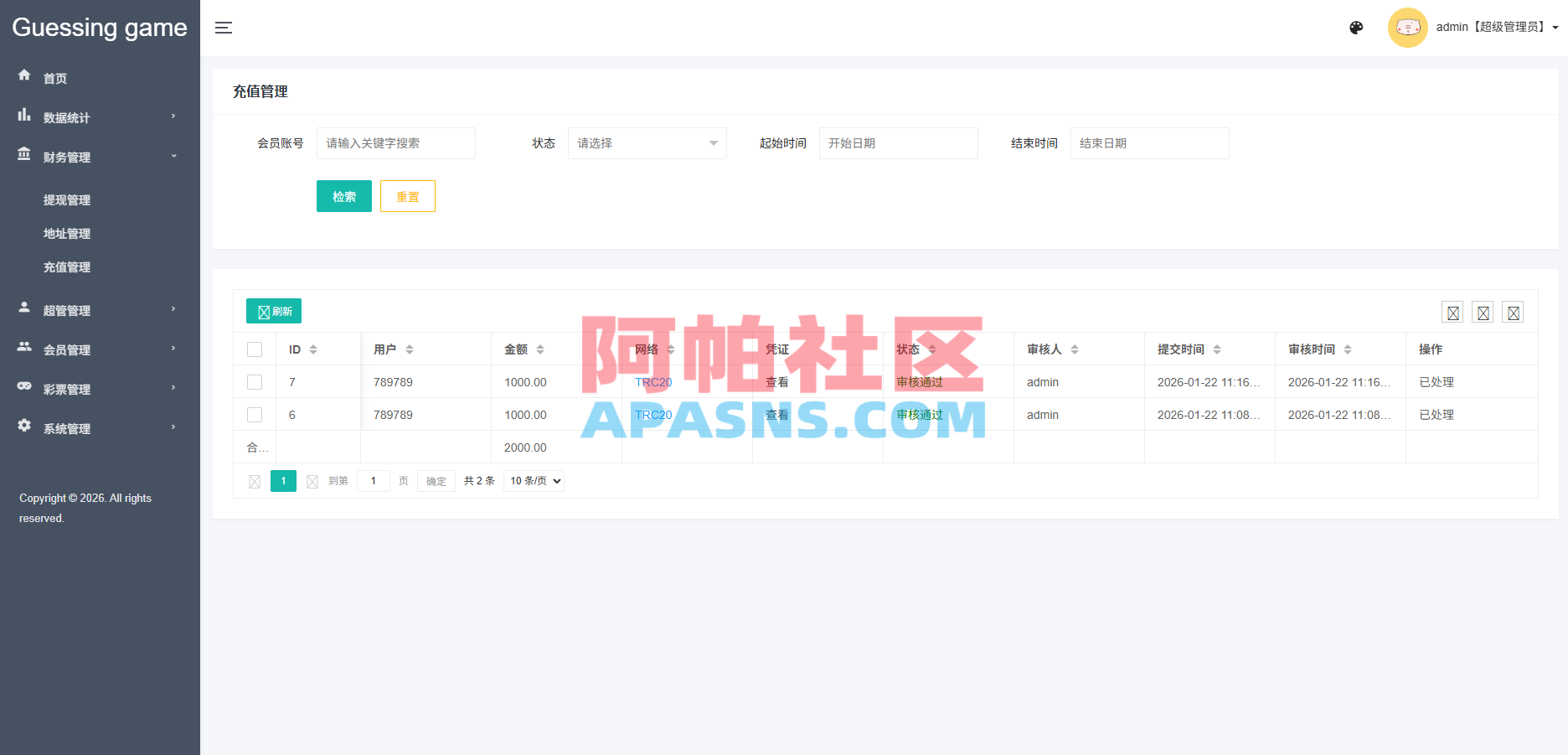Click the gamepad icon for 彩票管理

(x=24, y=385)
